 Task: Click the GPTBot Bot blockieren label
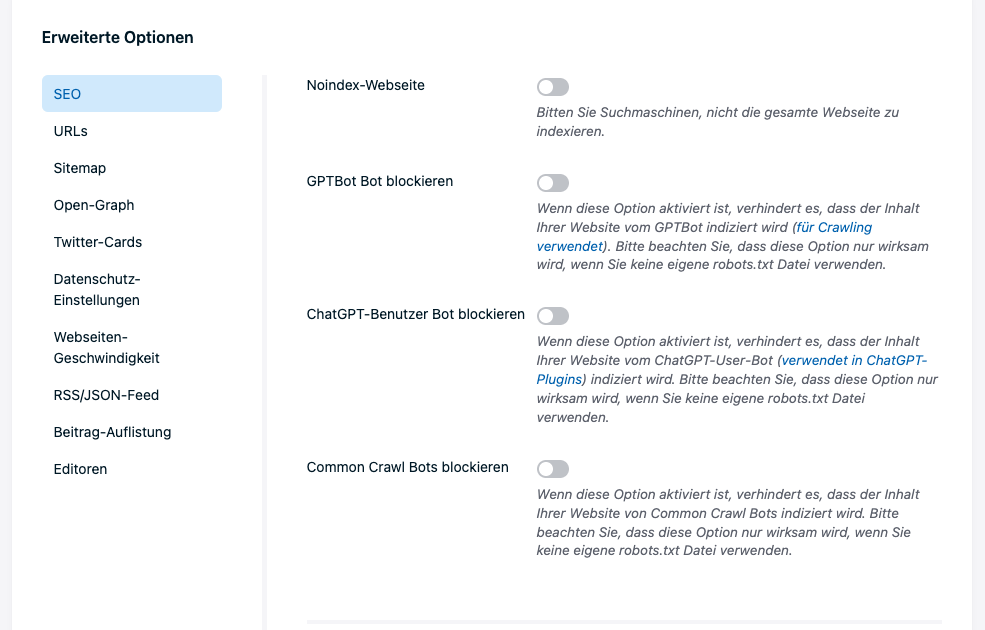coord(380,181)
